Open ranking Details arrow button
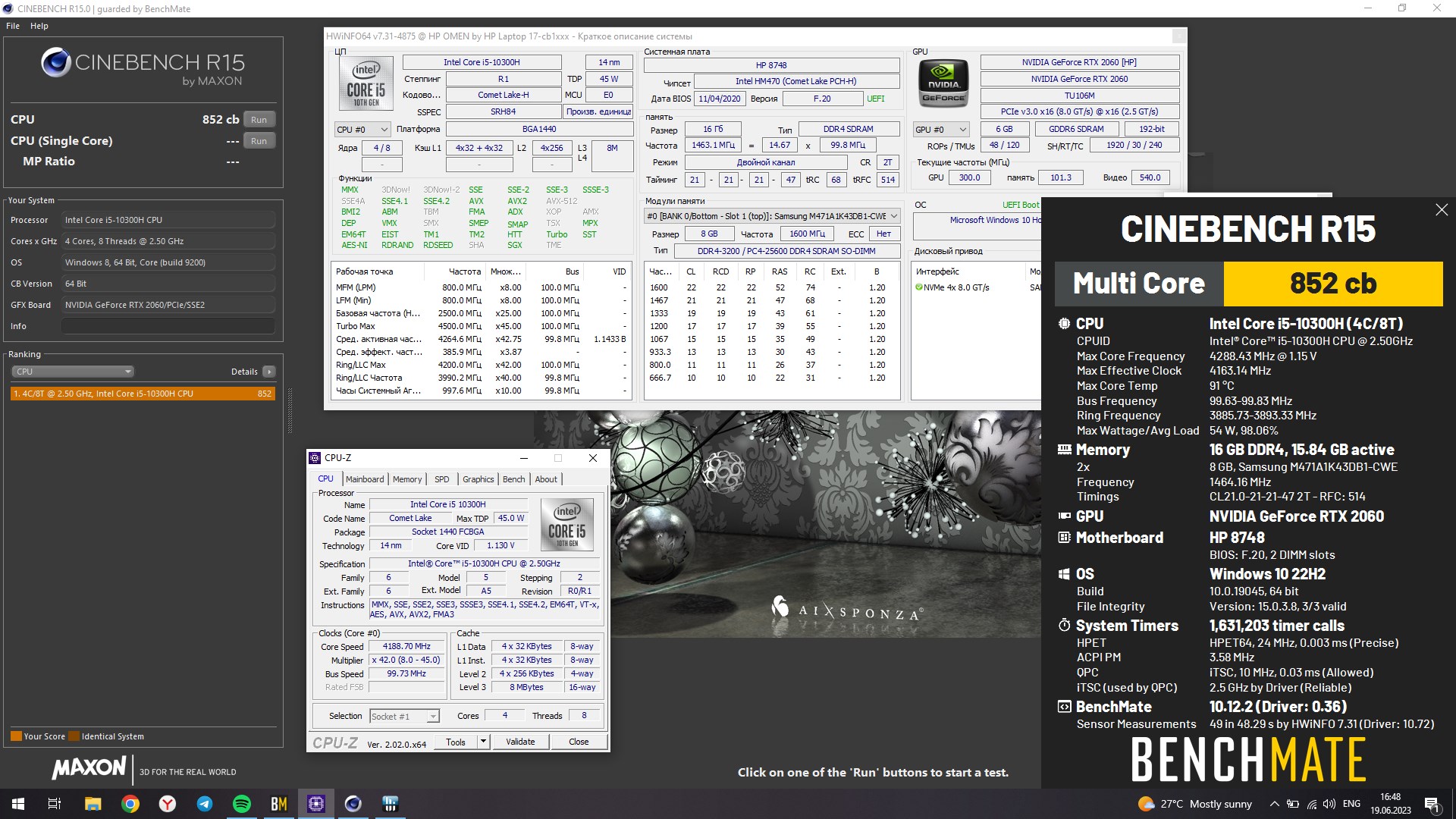1456x819 pixels. click(268, 372)
